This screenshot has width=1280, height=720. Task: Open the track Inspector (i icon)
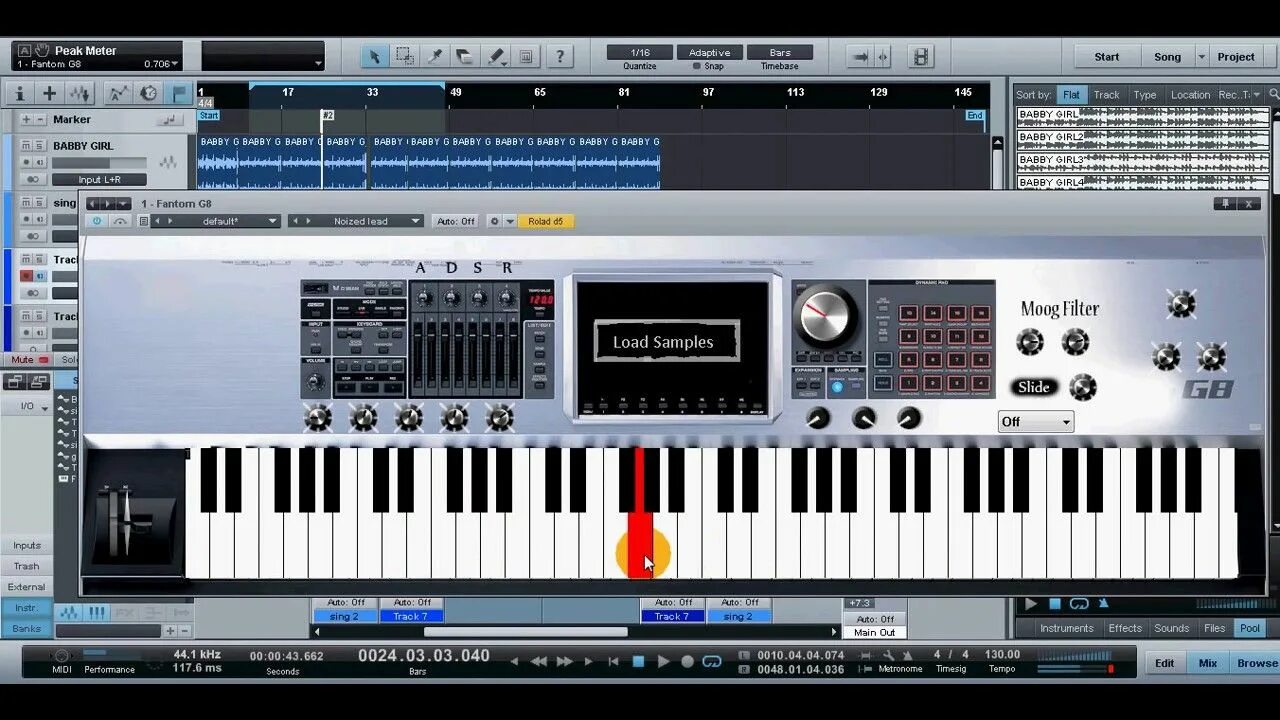(19, 93)
